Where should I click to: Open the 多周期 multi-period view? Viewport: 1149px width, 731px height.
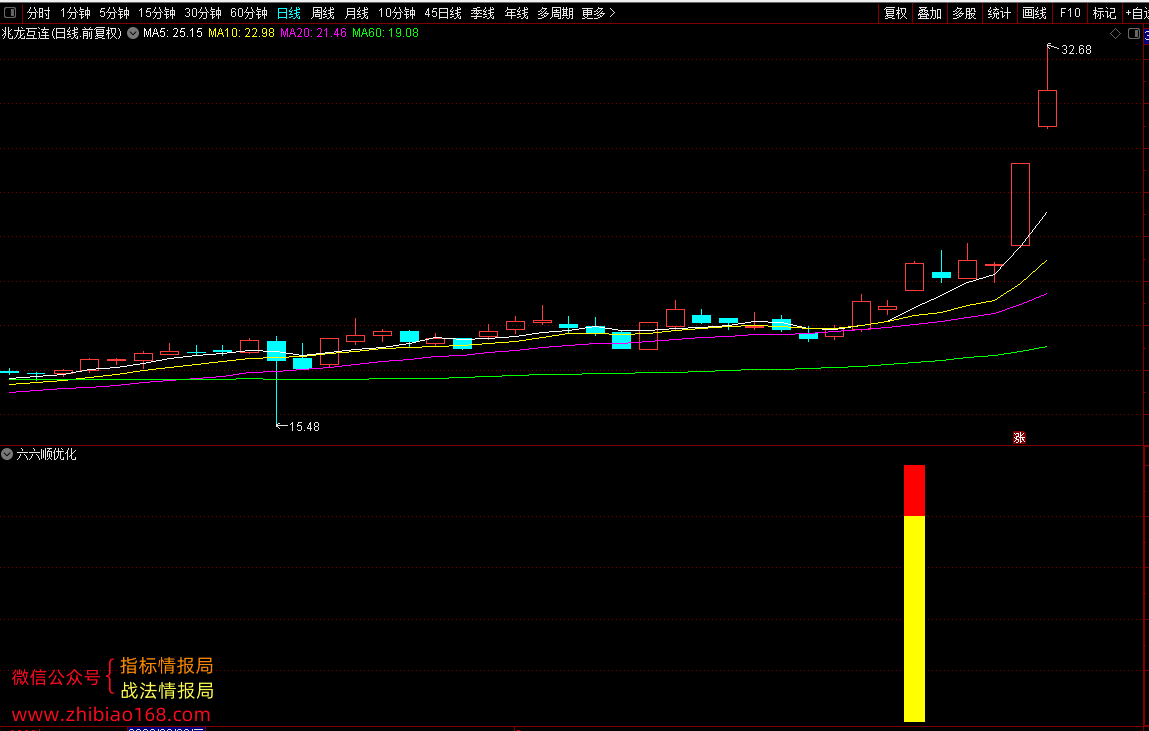pyautogui.click(x=555, y=13)
